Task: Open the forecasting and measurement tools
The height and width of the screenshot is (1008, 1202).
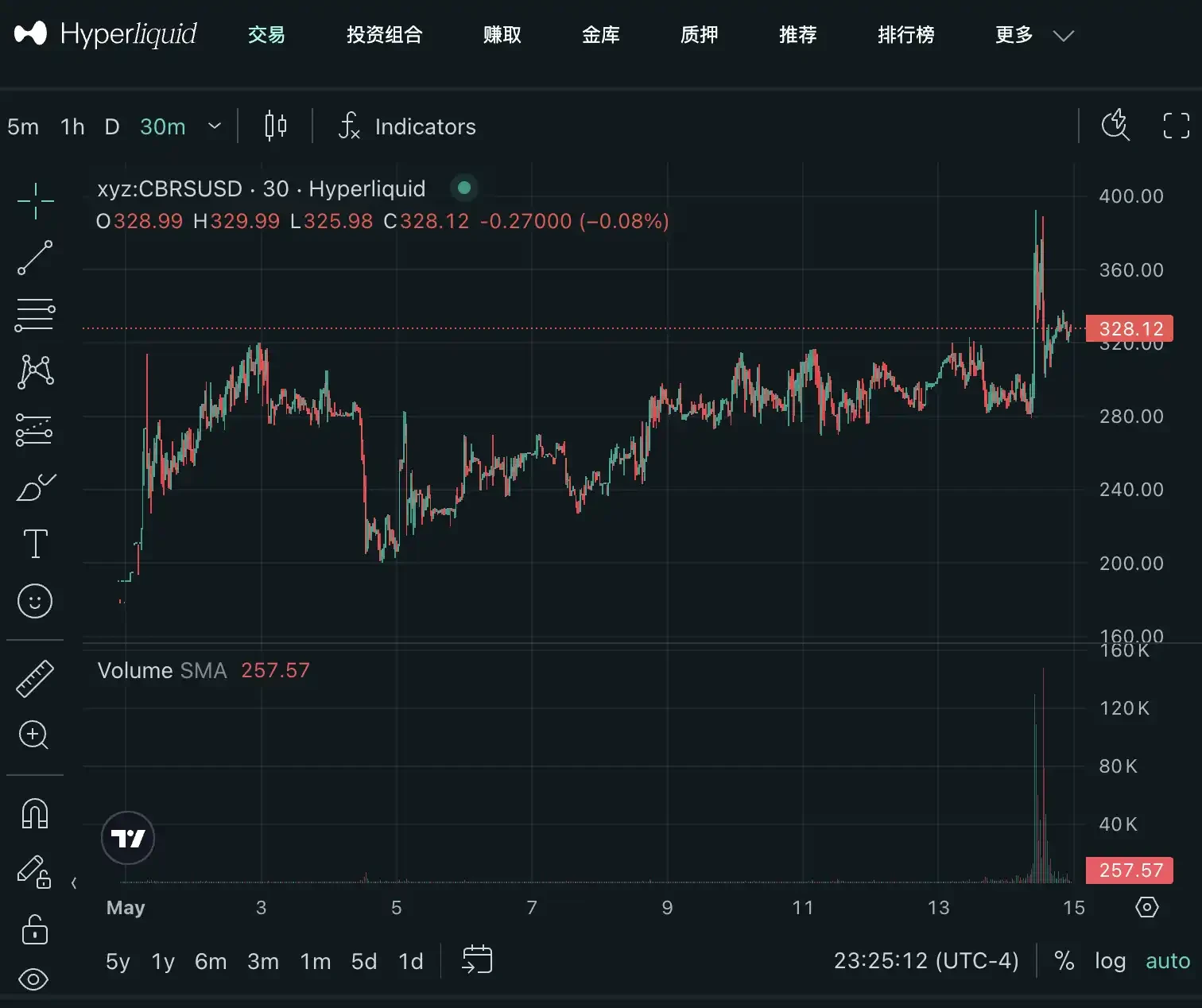Action: coord(35,429)
